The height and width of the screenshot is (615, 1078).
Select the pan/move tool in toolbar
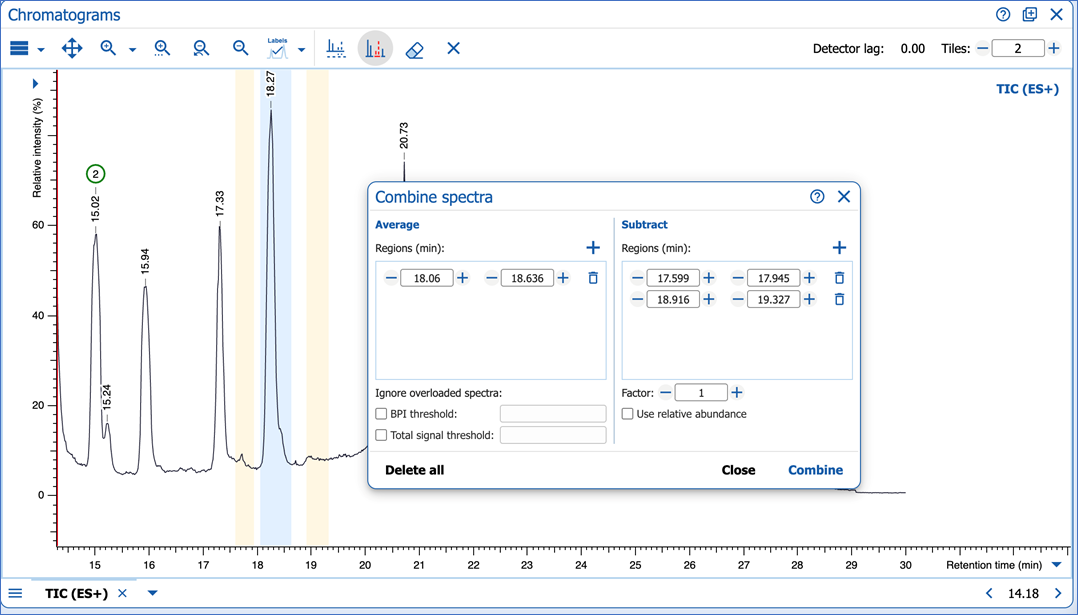pyautogui.click(x=72, y=48)
